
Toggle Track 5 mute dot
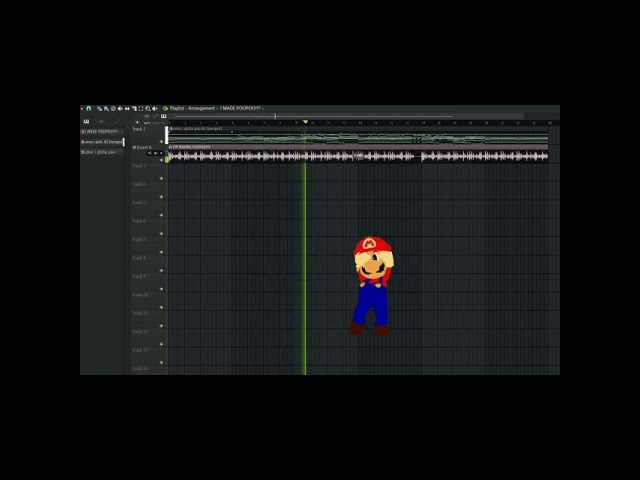tap(161, 215)
